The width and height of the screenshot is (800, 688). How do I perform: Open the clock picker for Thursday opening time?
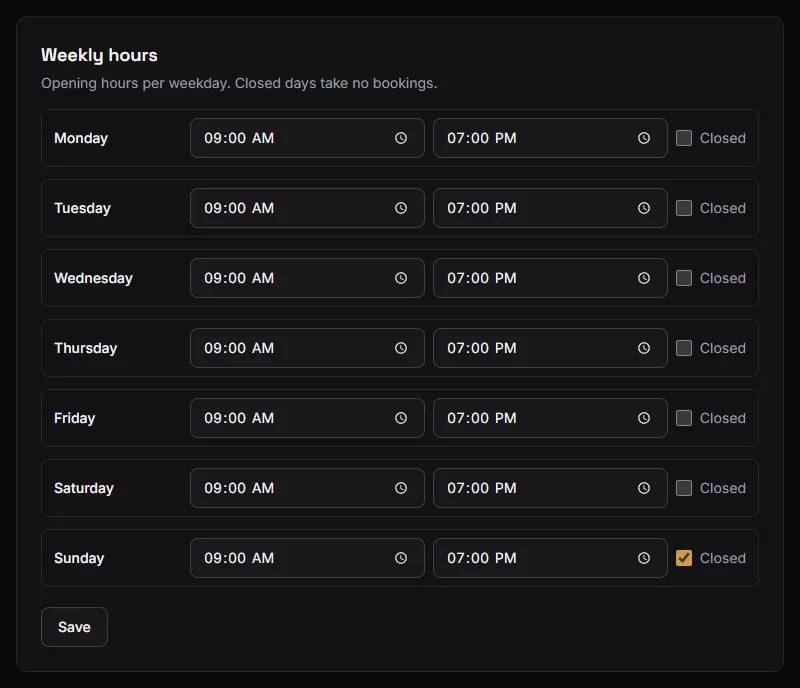point(401,348)
